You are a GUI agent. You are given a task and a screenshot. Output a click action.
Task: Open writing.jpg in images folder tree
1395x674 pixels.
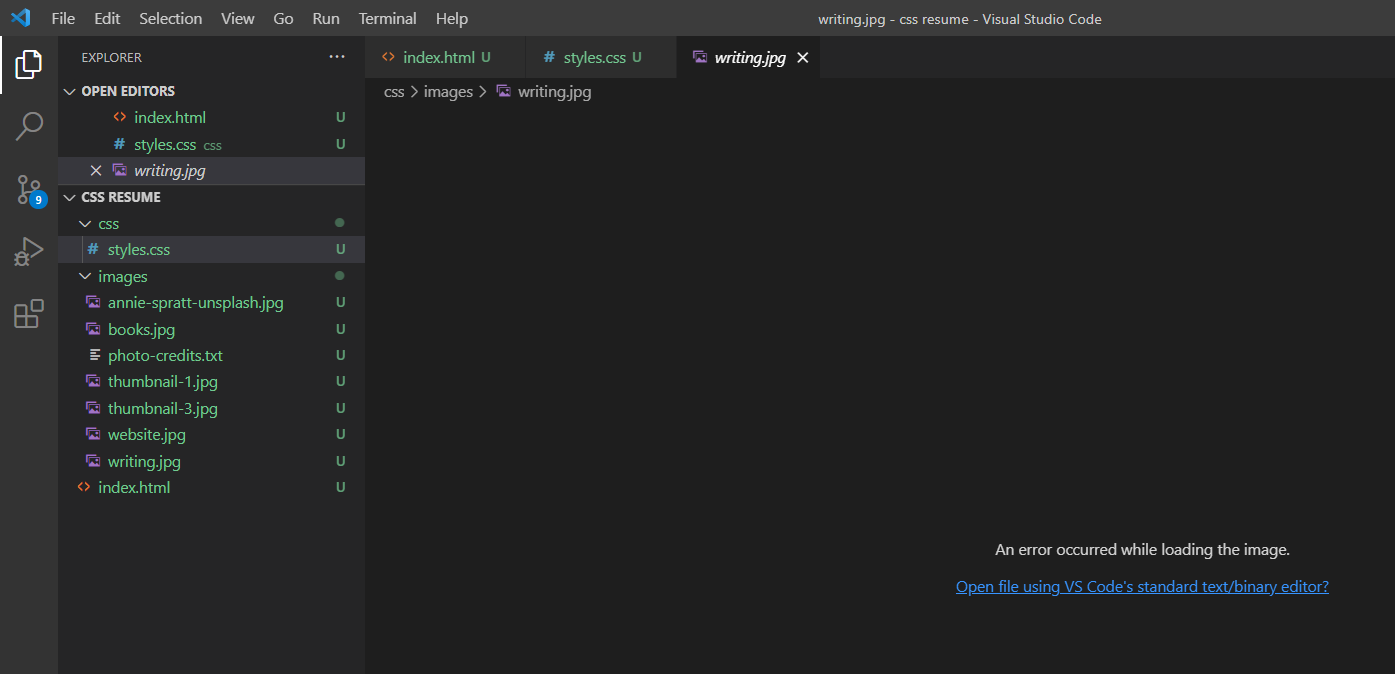click(x=211, y=462)
